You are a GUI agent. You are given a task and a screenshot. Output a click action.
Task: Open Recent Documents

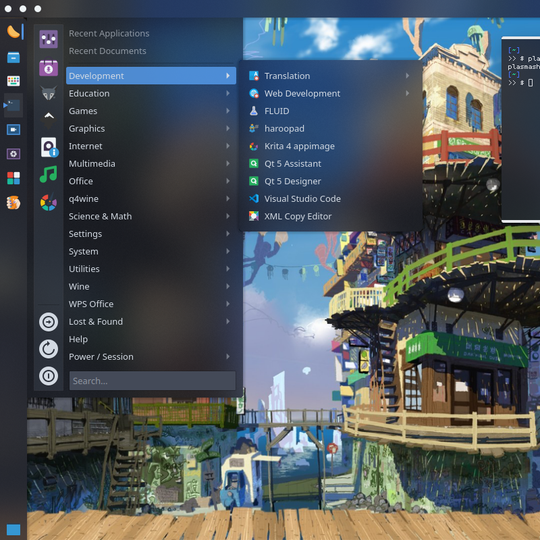(x=107, y=51)
